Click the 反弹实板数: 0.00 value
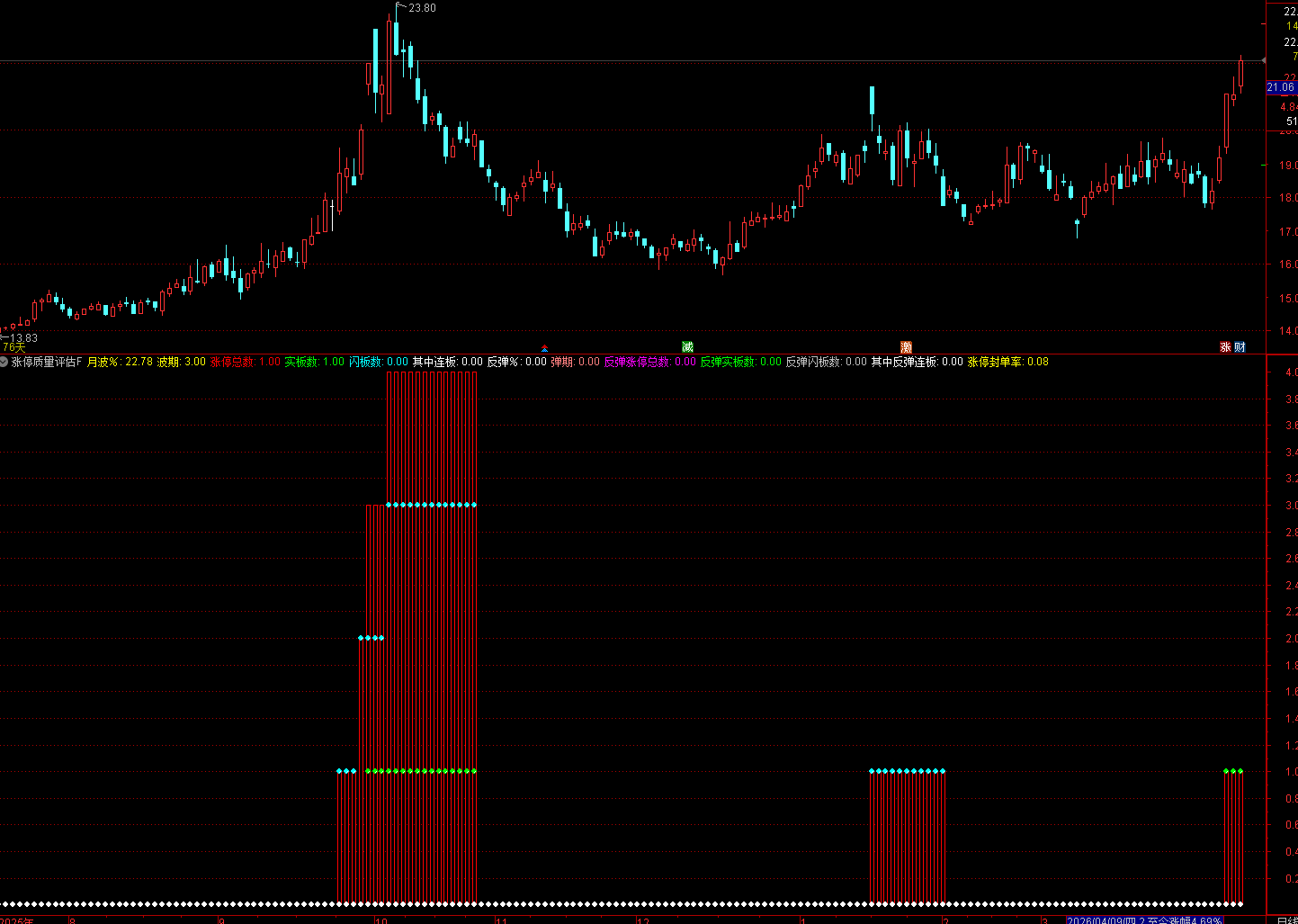 (x=741, y=362)
